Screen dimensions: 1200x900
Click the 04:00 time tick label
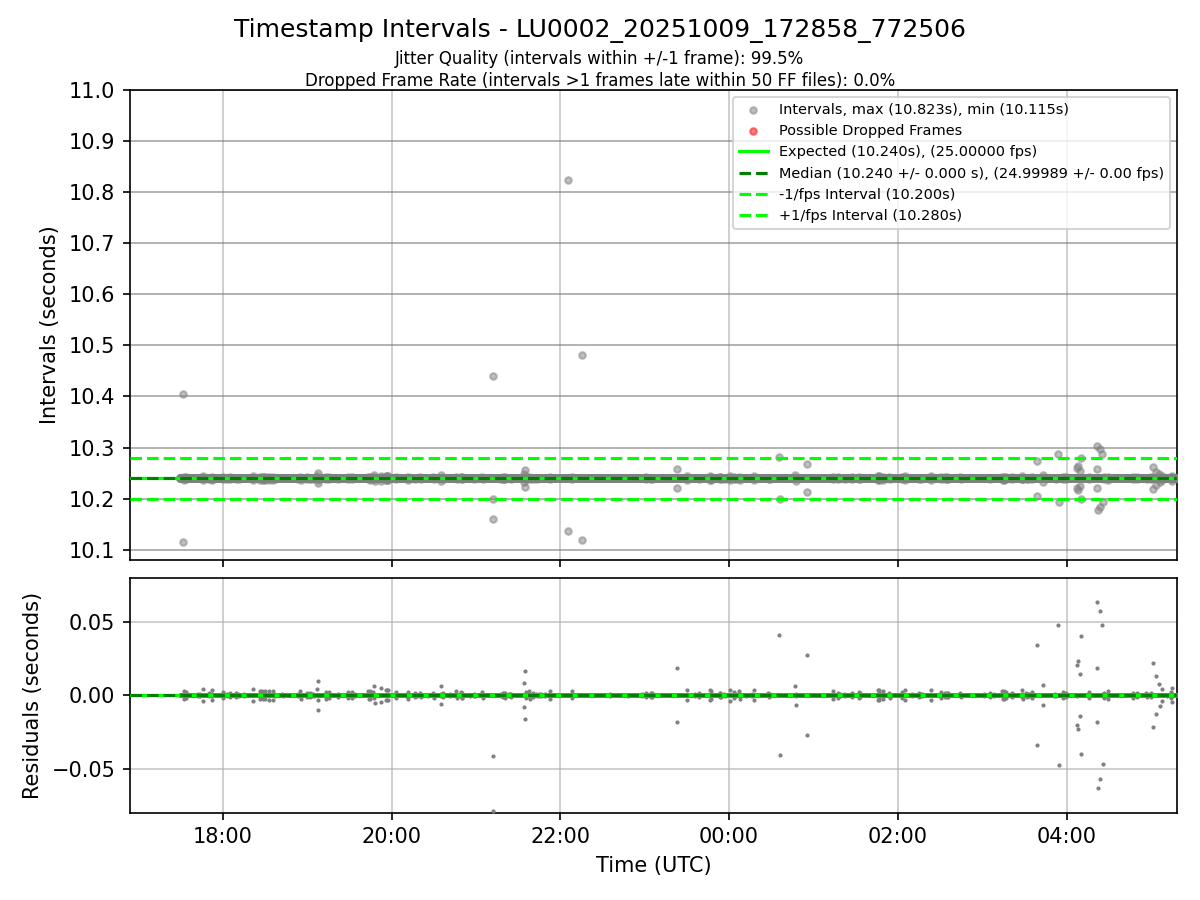1067,835
